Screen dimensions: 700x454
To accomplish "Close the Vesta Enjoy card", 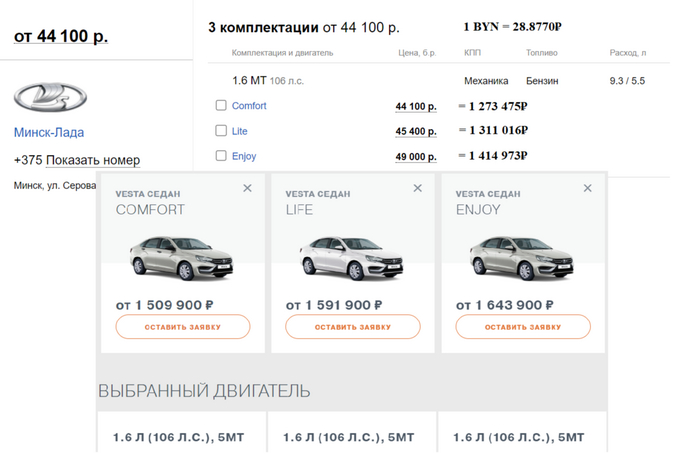I will coord(588,188).
